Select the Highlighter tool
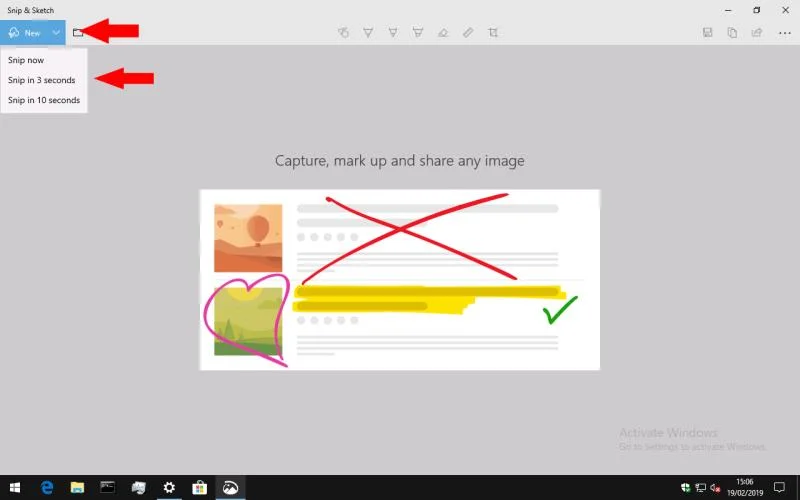Screen dimensions: 800x500 418,33
